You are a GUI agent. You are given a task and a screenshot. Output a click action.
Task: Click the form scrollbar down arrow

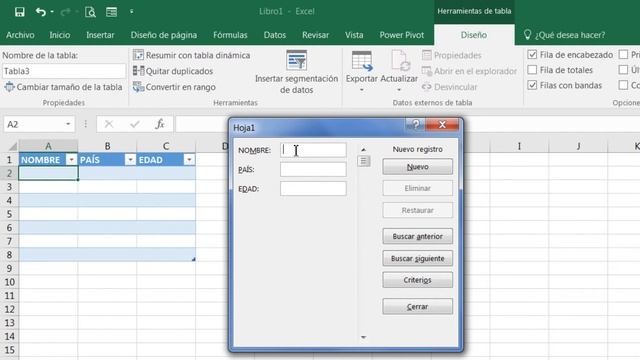[x=363, y=338]
